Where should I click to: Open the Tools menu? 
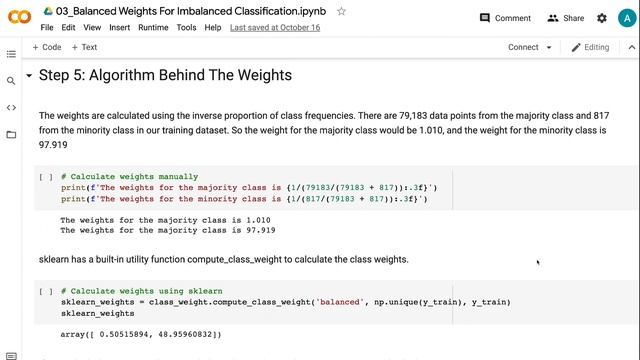click(186, 27)
